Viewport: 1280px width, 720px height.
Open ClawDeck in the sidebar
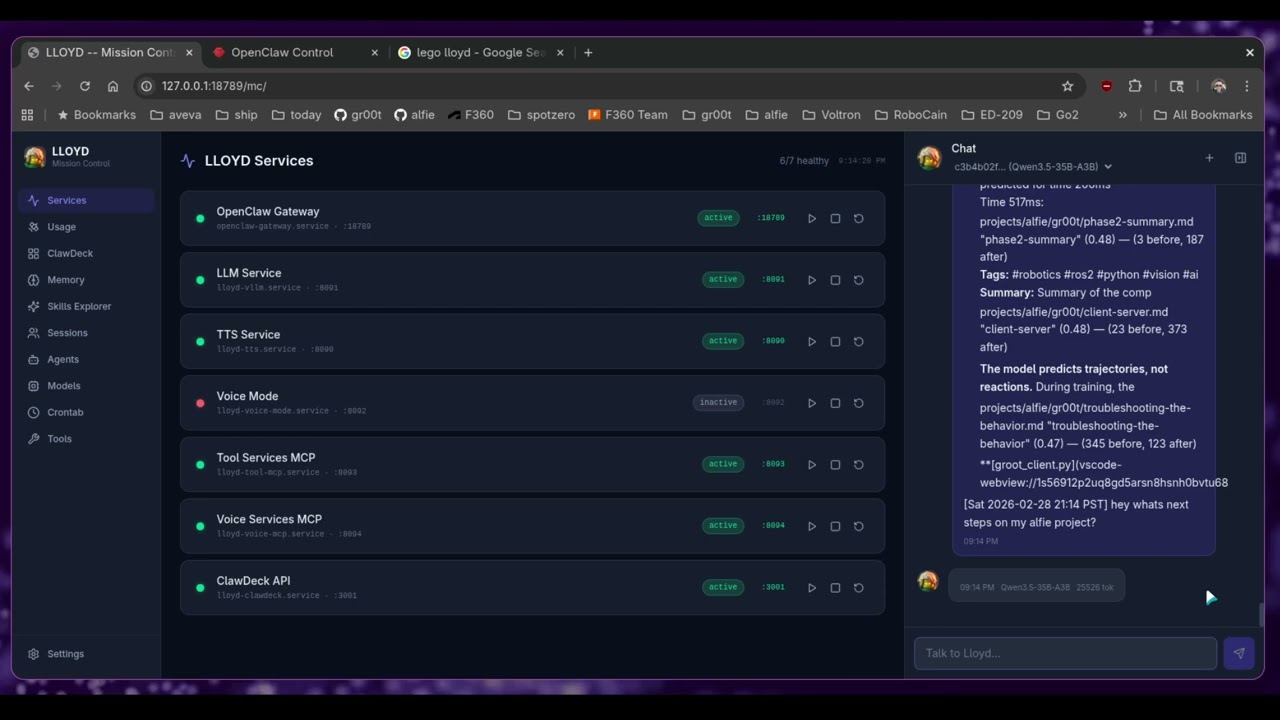pyautogui.click(x=86, y=253)
